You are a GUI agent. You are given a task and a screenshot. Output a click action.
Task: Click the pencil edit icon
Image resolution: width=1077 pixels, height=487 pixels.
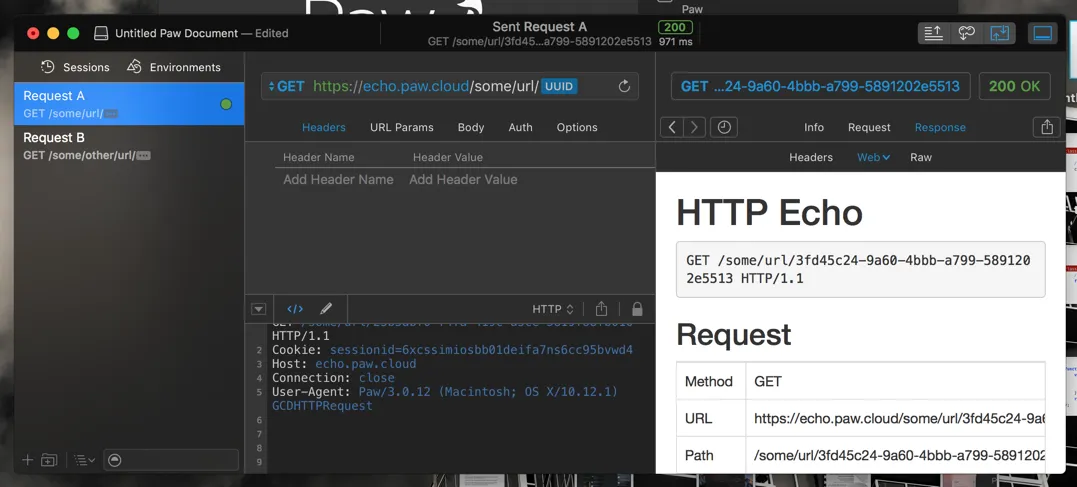coord(326,309)
